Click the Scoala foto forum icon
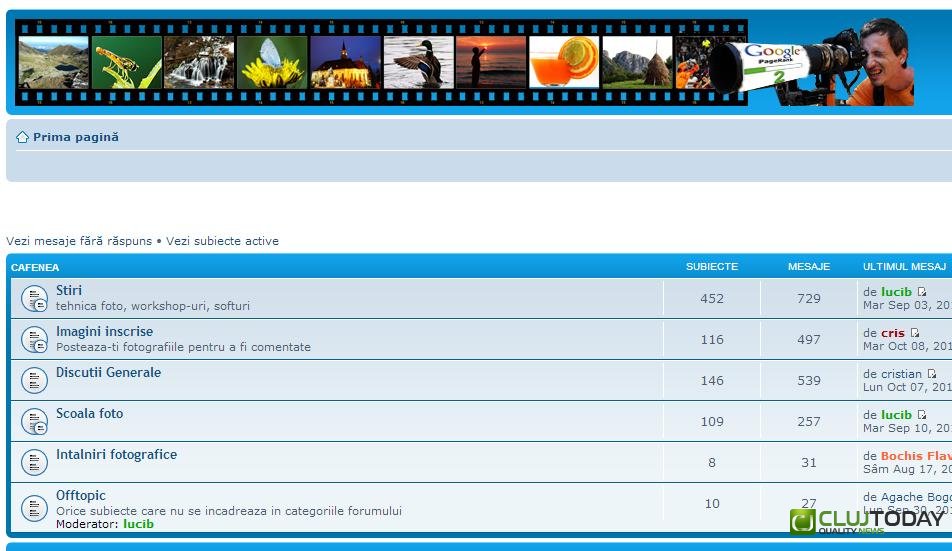Image resolution: width=952 pixels, height=551 pixels. pos(35,421)
